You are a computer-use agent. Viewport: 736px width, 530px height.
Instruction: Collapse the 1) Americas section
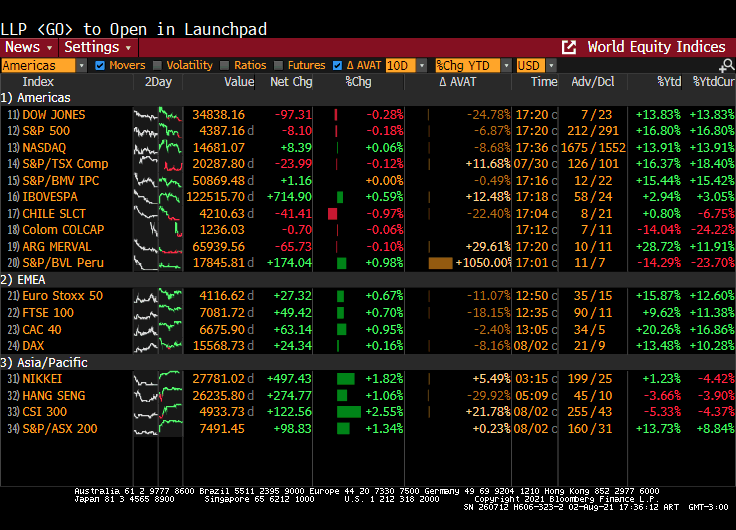[36, 98]
